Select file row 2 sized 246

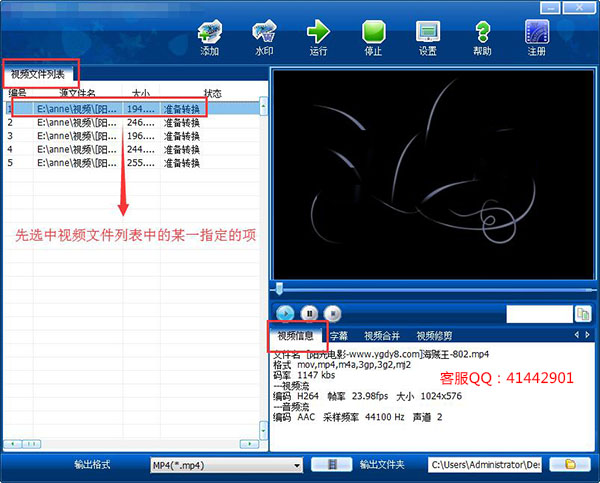[x=132, y=122]
